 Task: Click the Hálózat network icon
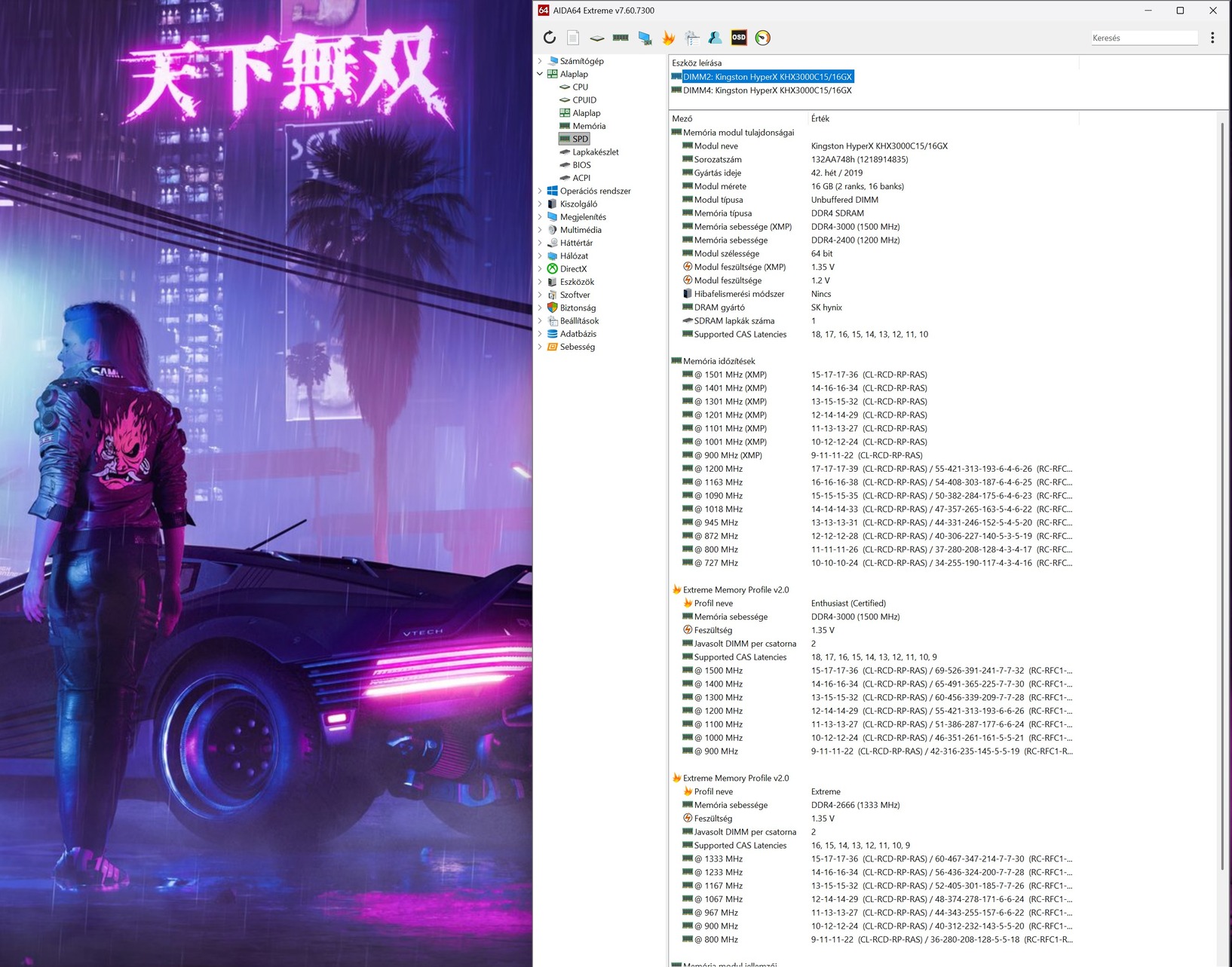pos(553,256)
